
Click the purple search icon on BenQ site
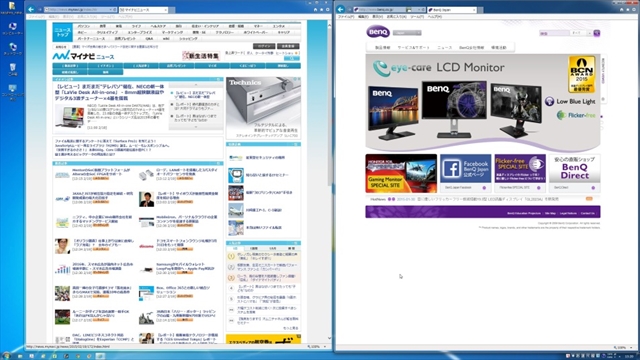[x=597, y=33]
